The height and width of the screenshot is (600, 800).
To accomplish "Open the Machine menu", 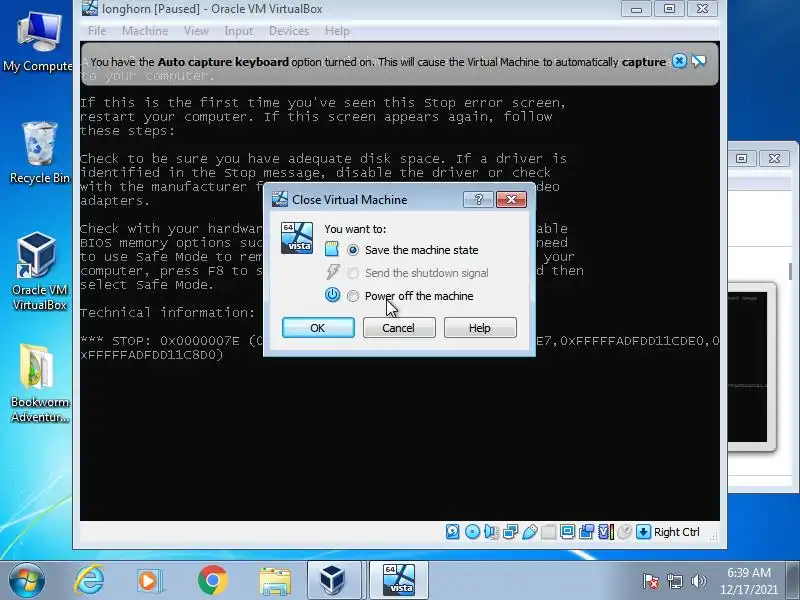I will point(145,31).
